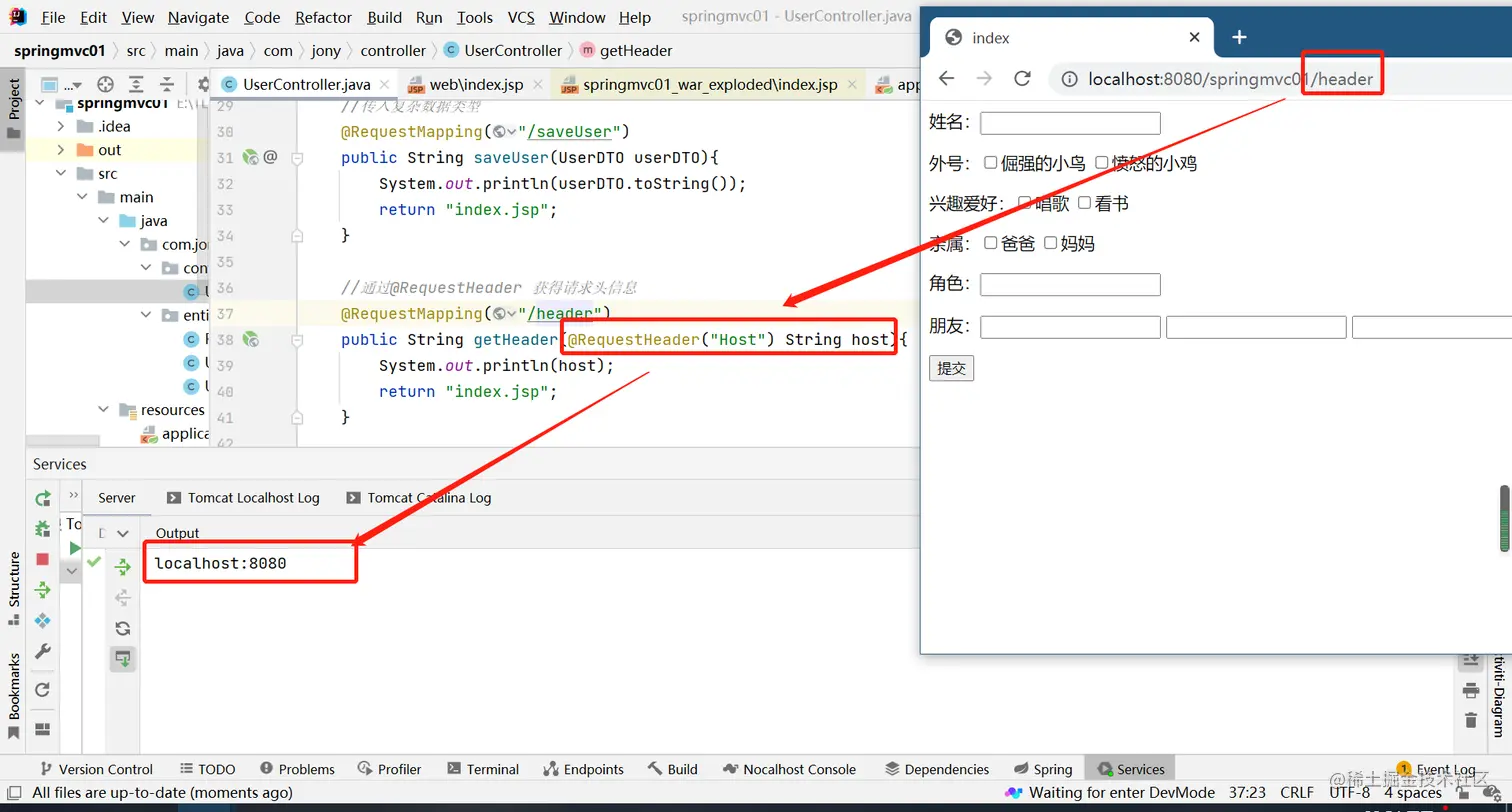Collapse the saveUser method fold at line 31
The image size is (1512, 812).
coord(297,158)
